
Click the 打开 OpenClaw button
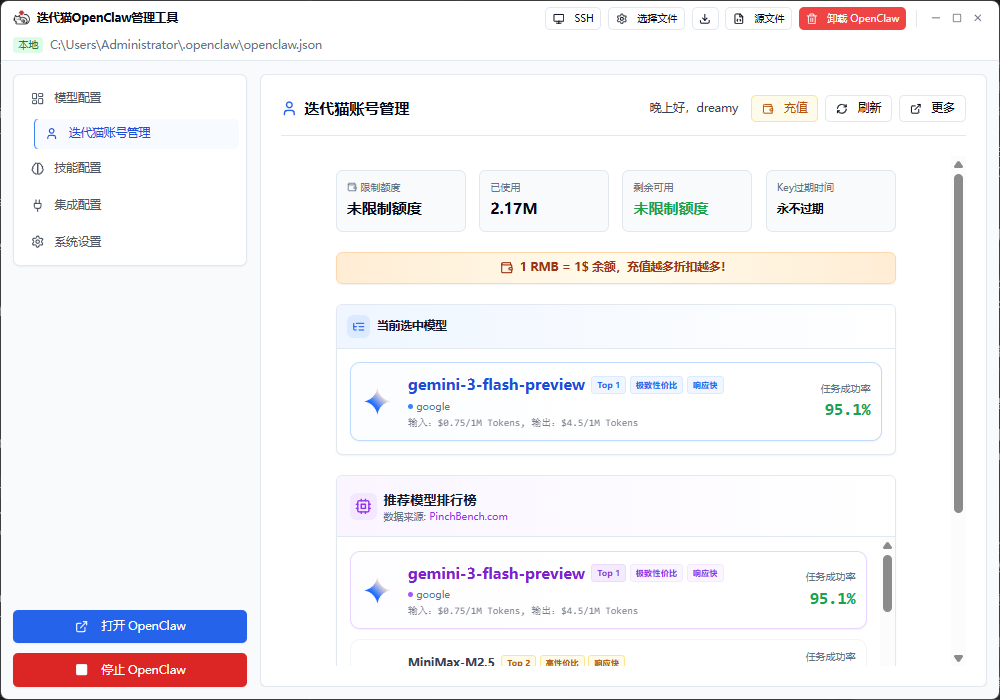[129, 626]
